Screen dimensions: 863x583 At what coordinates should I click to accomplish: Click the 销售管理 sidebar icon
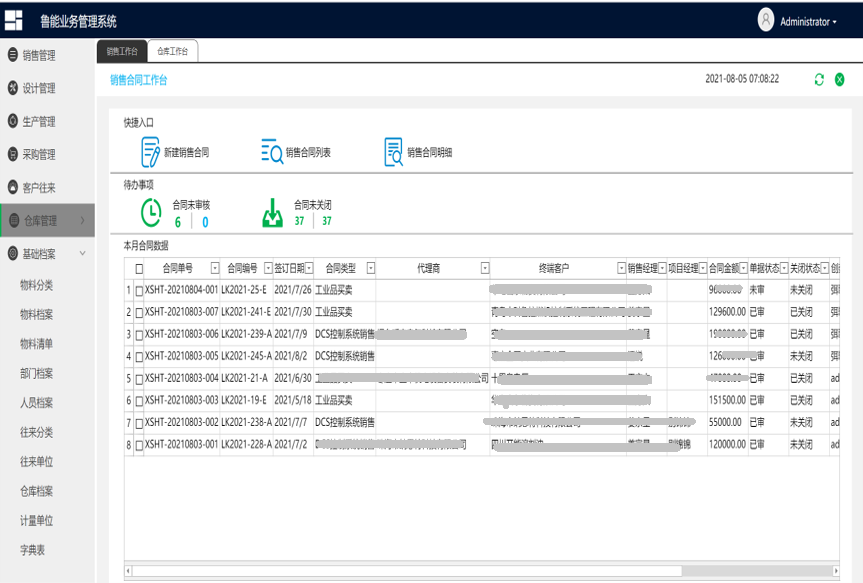pyautogui.click(x=13, y=55)
